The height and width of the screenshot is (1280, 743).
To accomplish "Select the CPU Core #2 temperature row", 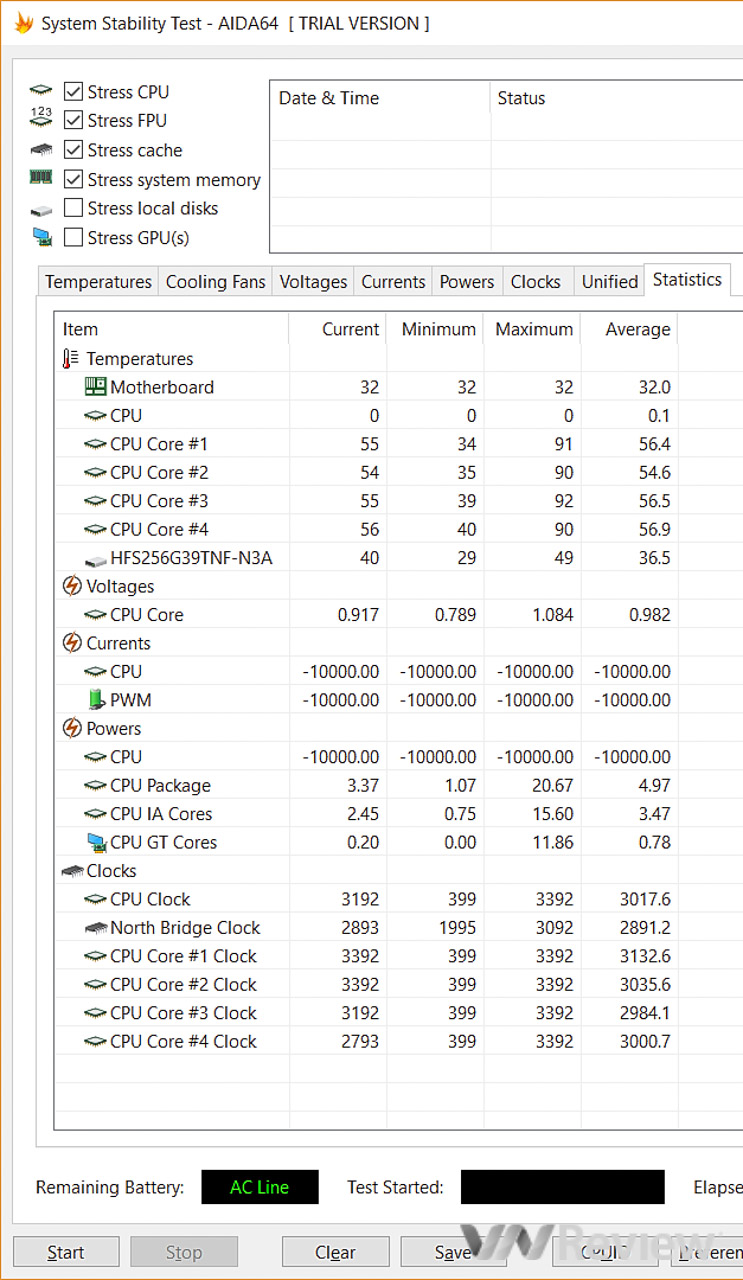I will [x=398, y=472].
